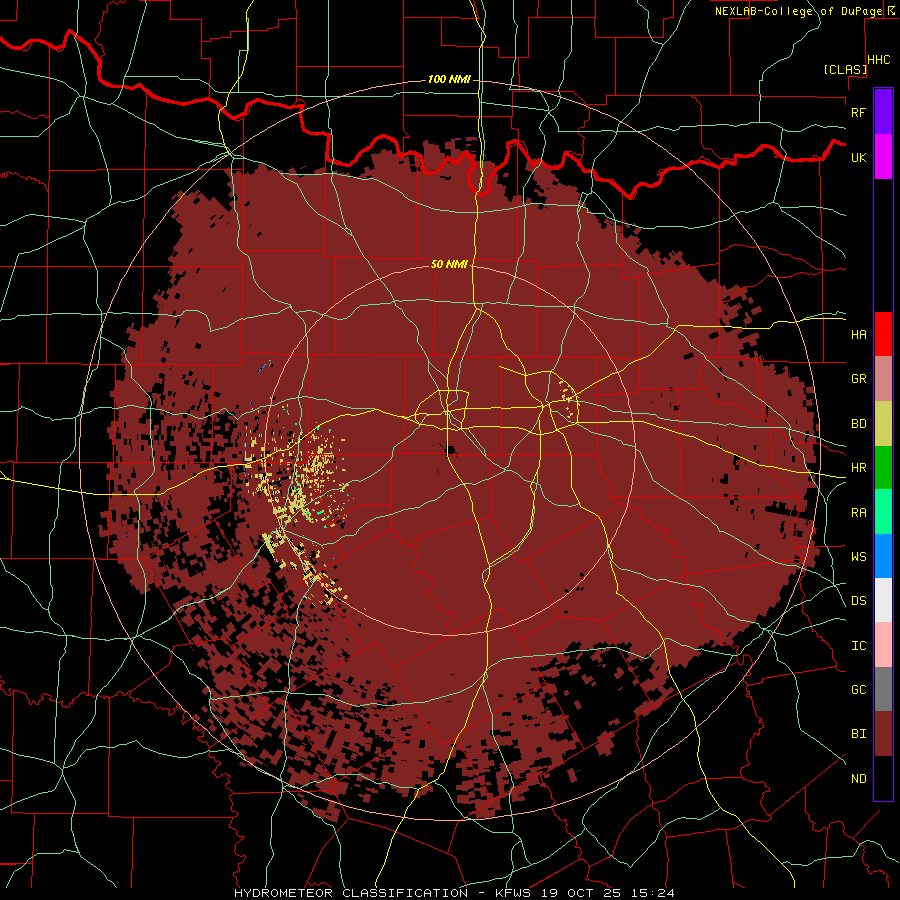The image size is (900, 900).
Task: Click the DS legend label
Action: click(859, 601)
